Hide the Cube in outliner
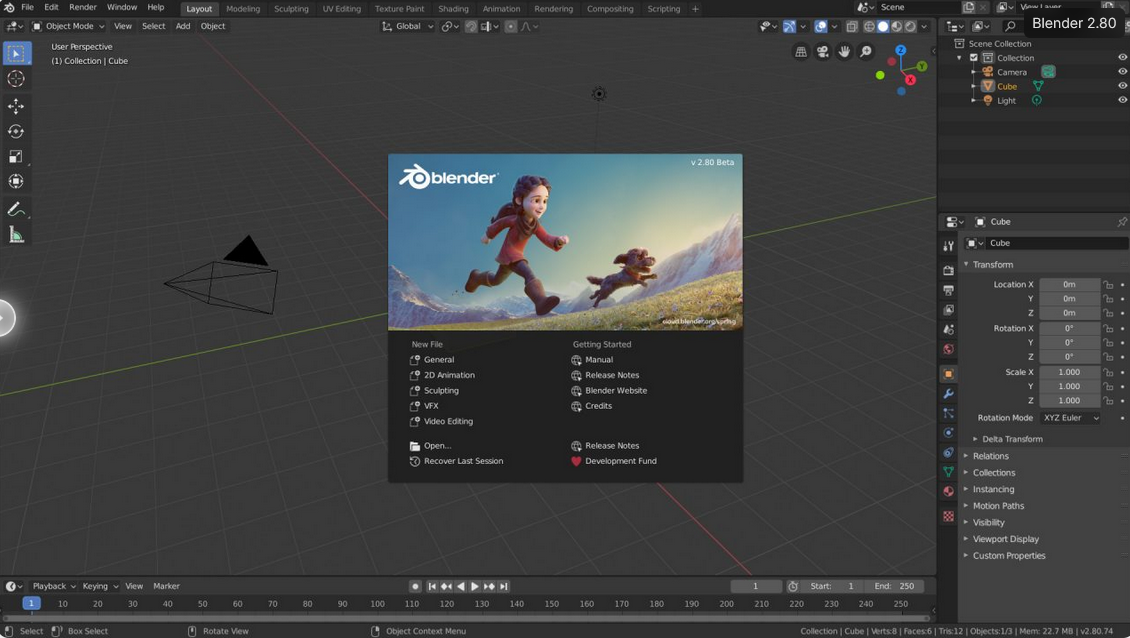 [x=1122, y=86]
